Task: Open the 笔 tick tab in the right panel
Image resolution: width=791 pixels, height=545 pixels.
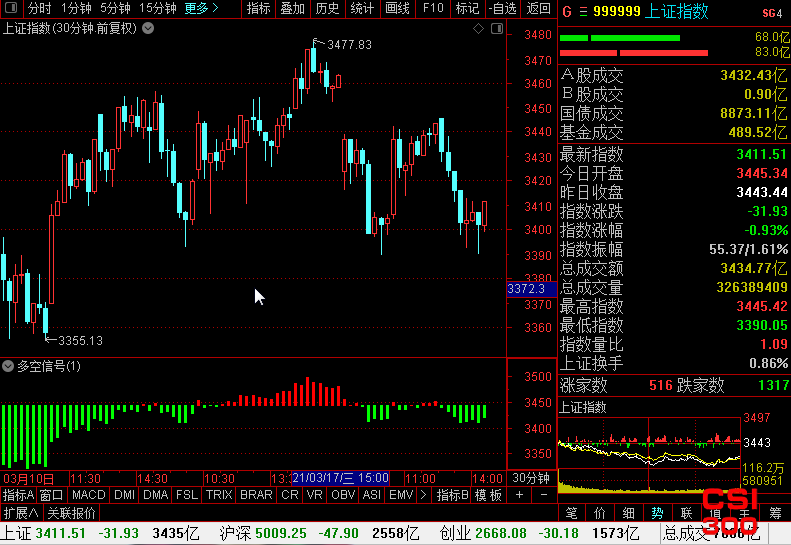Action: tap(572, 513)
